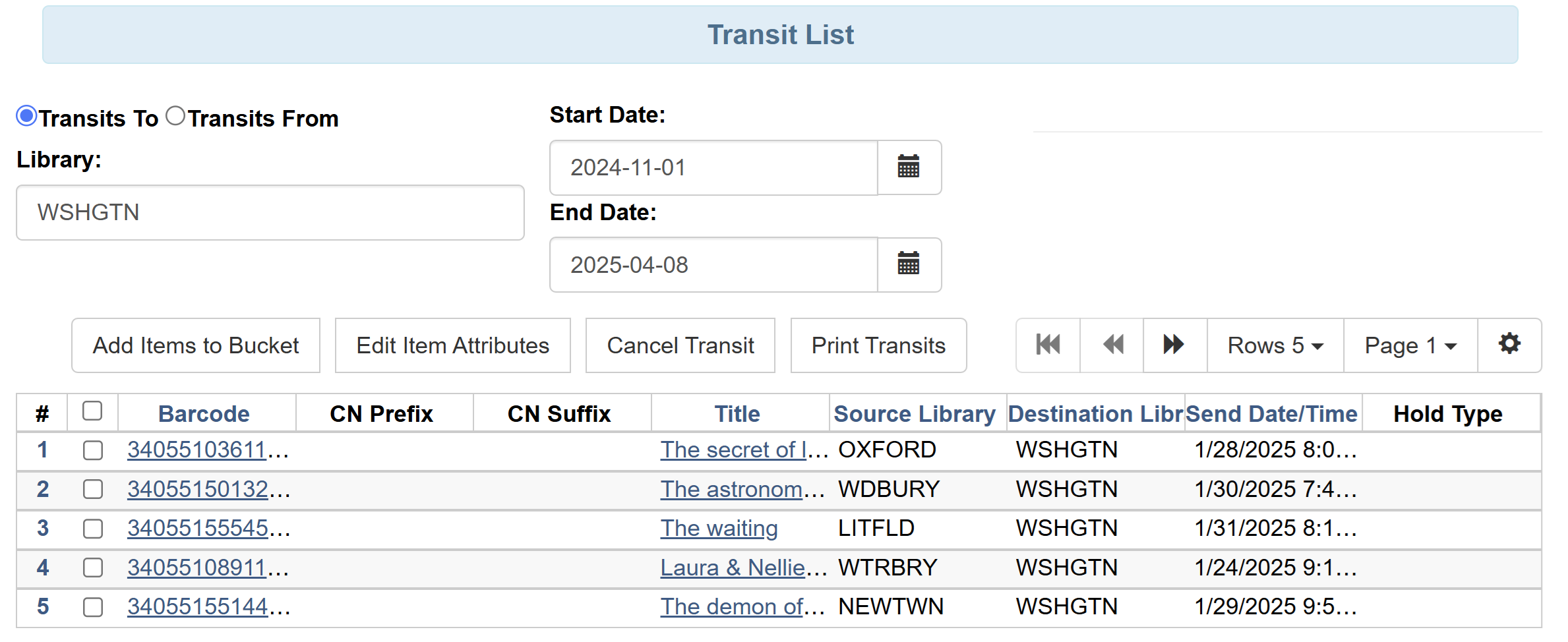The height and width of the screenshot is (642, 1568).
Task: Open the title link The astronomer
Action: click(x=733, y=489)
